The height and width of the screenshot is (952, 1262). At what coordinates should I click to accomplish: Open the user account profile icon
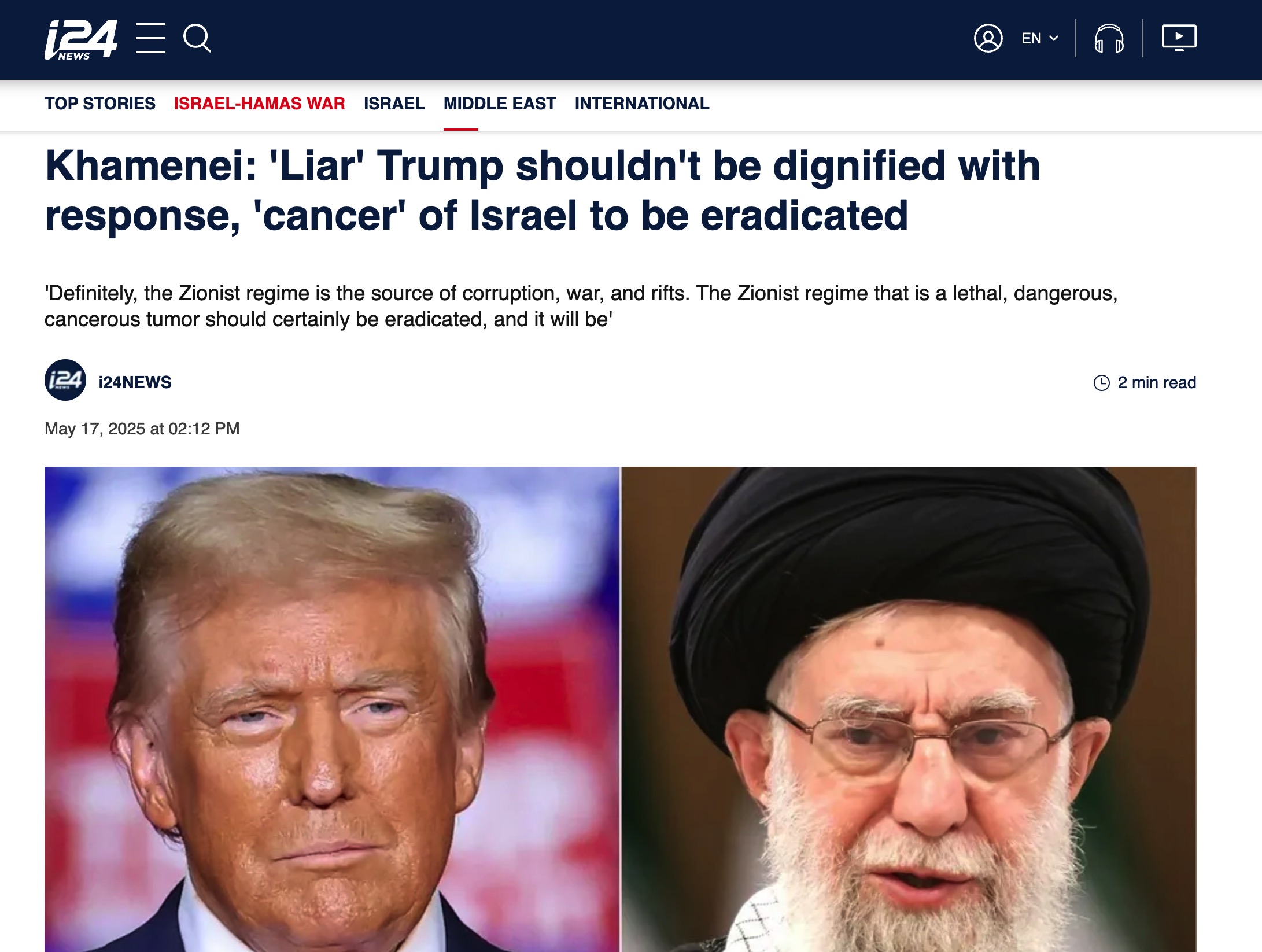(988, 38)
